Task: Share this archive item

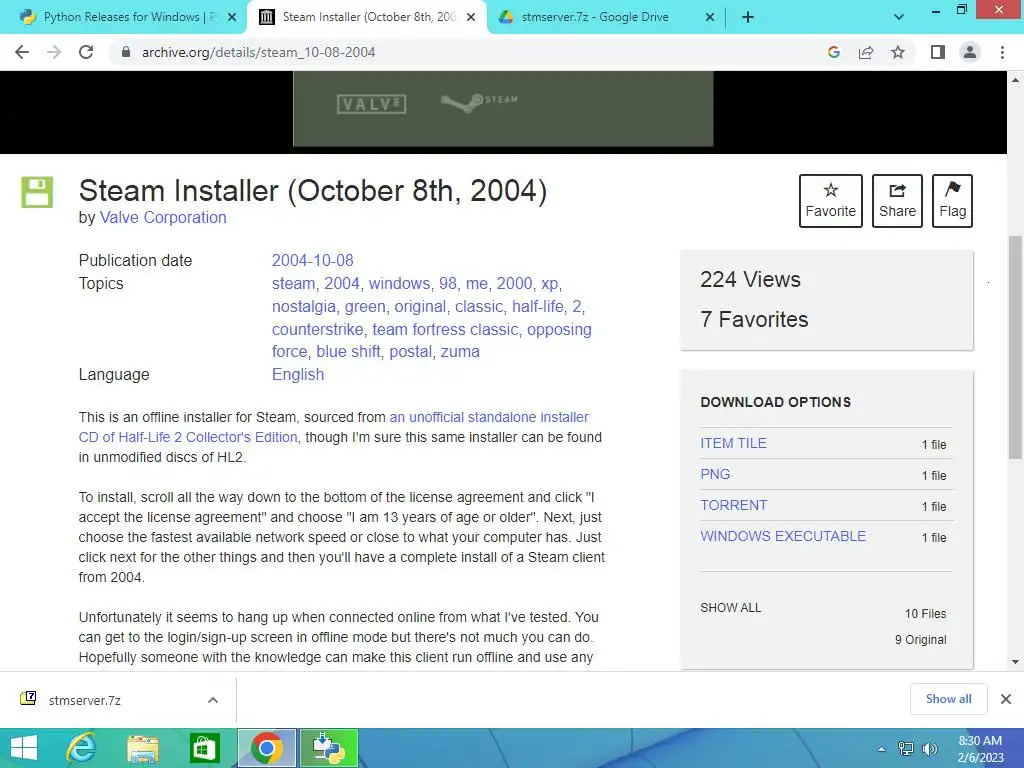Action: pyautogui.click(x=897, y=201)
